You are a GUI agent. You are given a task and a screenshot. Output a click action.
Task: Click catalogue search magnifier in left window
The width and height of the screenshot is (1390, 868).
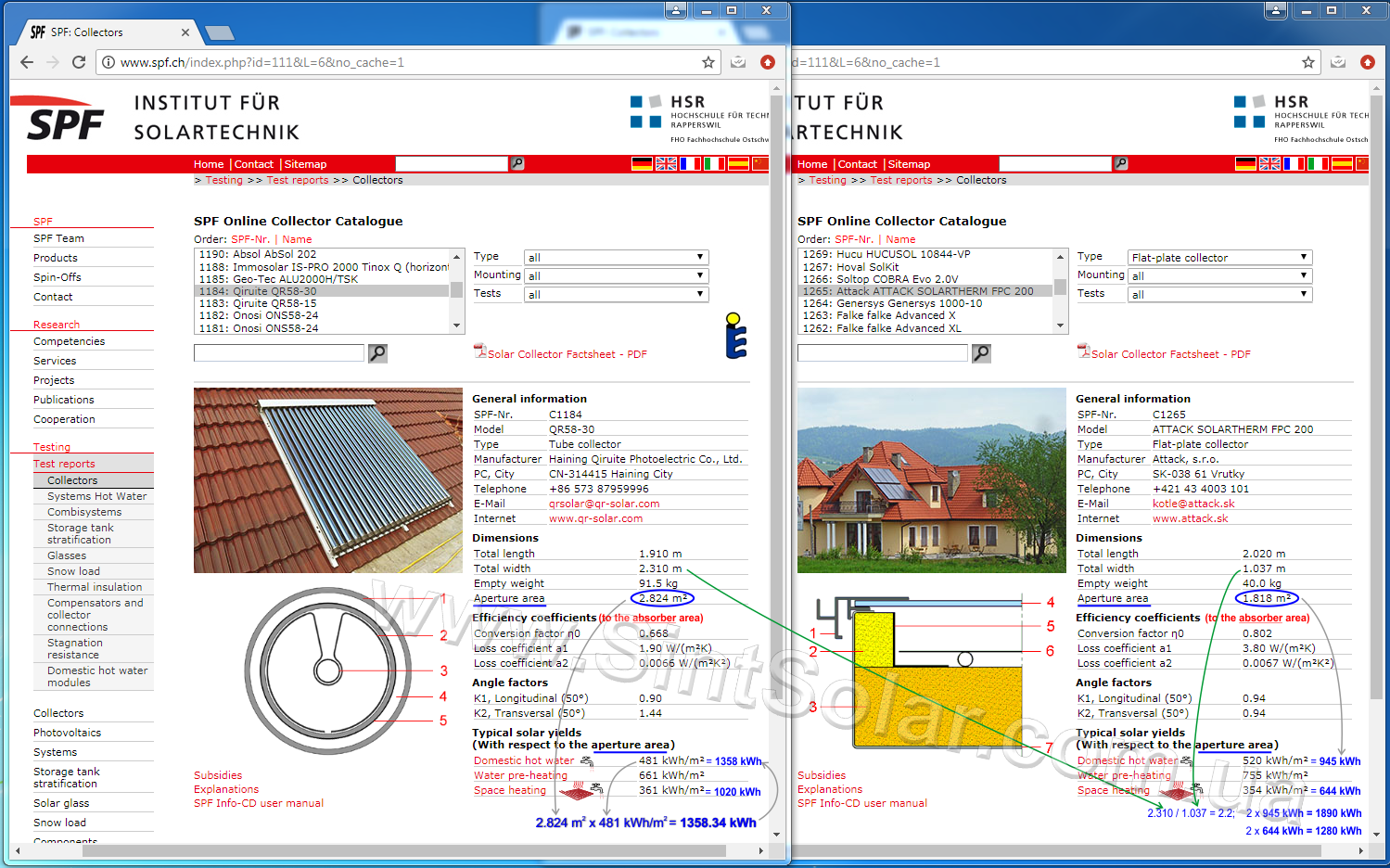(x=377, y=353)
